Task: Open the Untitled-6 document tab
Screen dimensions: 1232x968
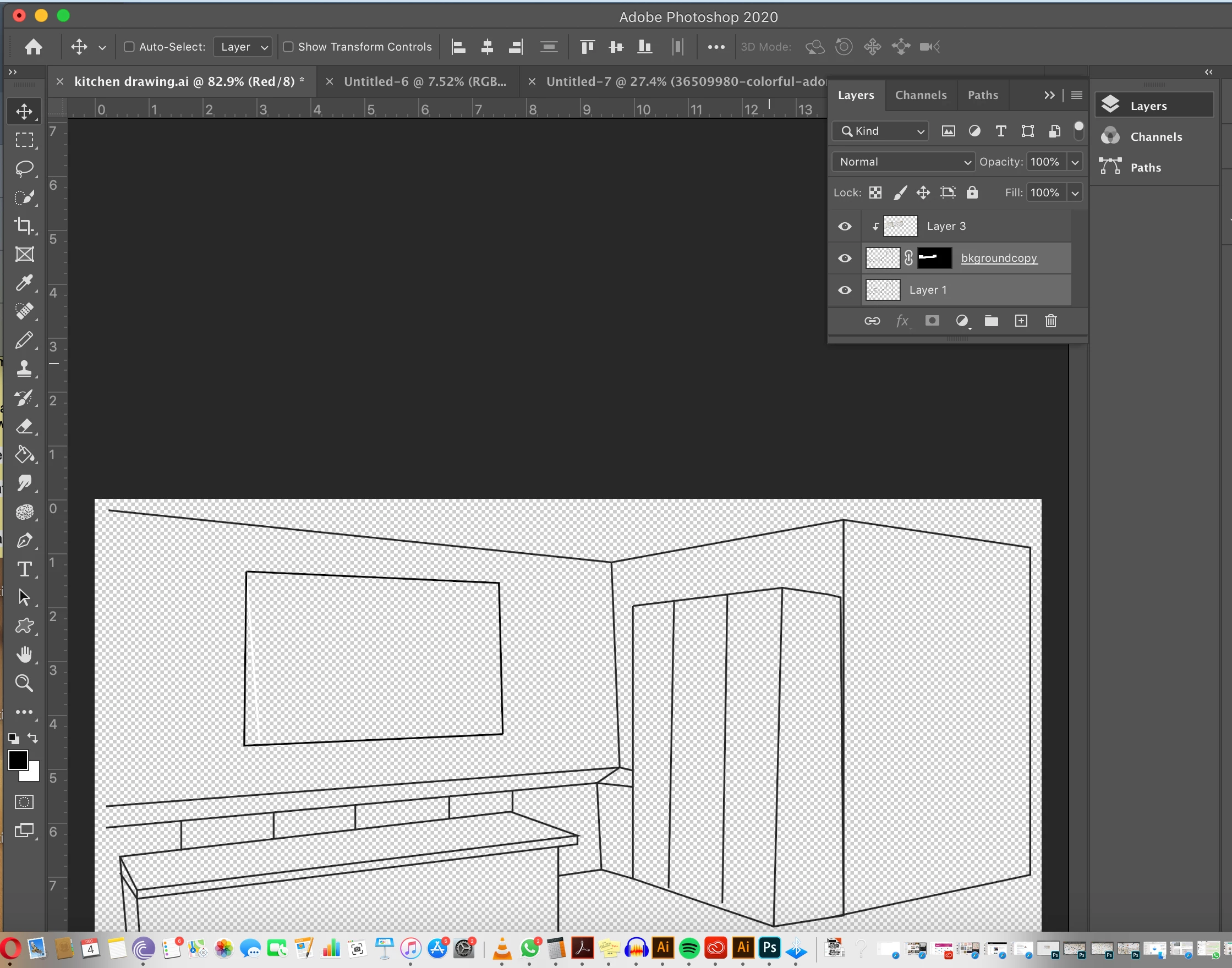Action: point(424,81)
